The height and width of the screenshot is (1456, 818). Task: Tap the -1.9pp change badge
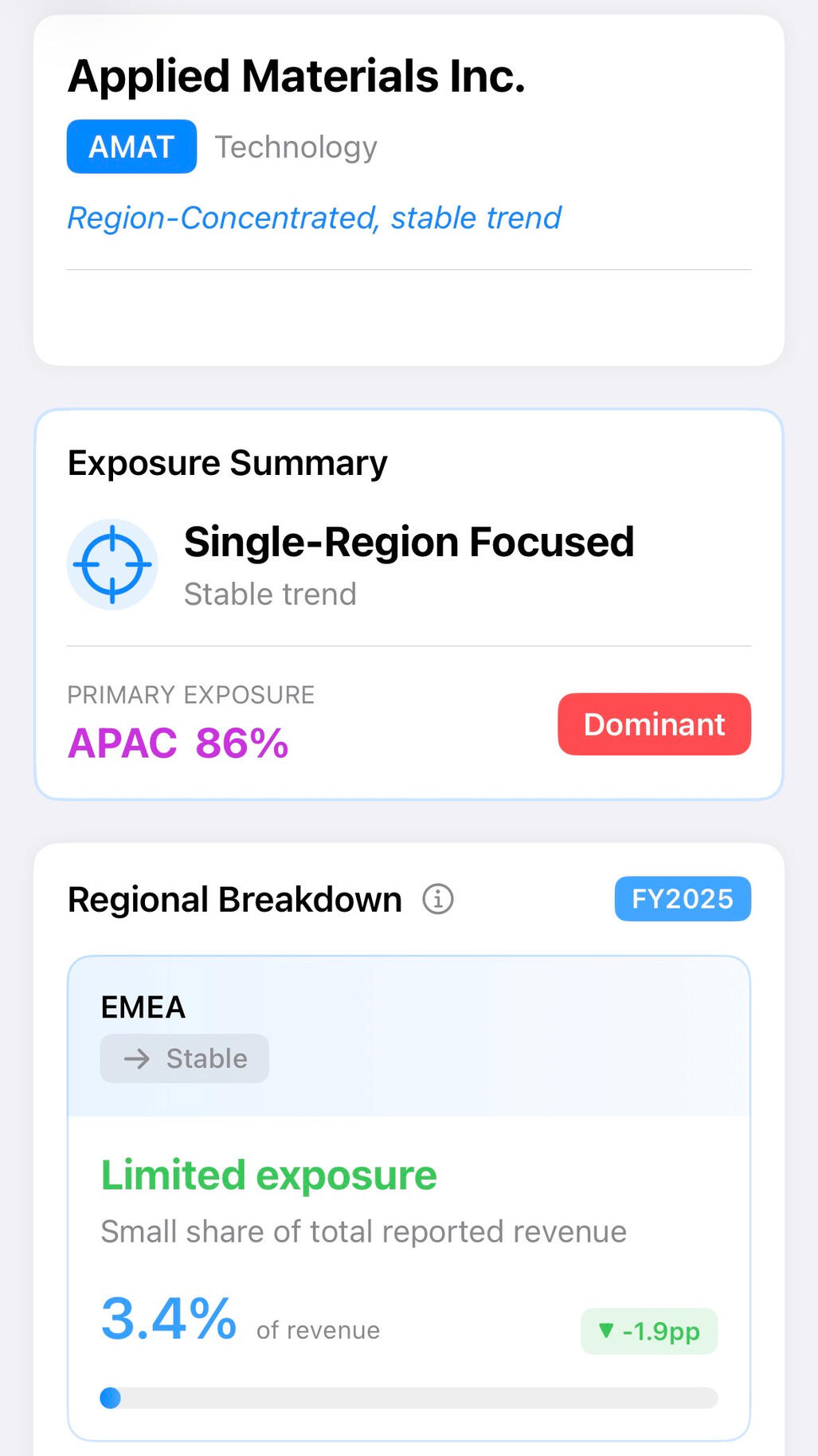[649, 1331]
